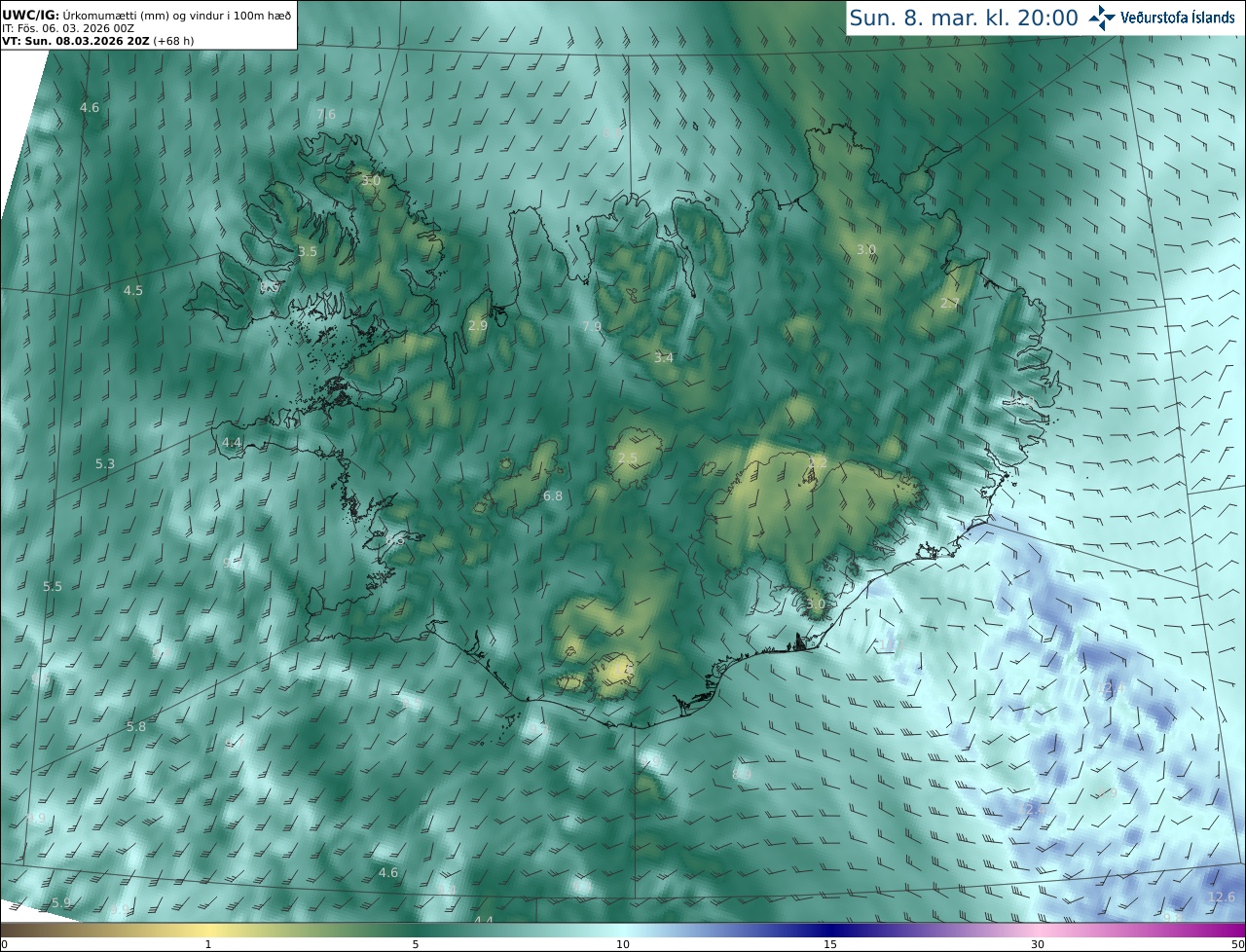Click the 6.8 value on the map
Viewport: 1246px width, 952px height.
click(x=553, y=495)
